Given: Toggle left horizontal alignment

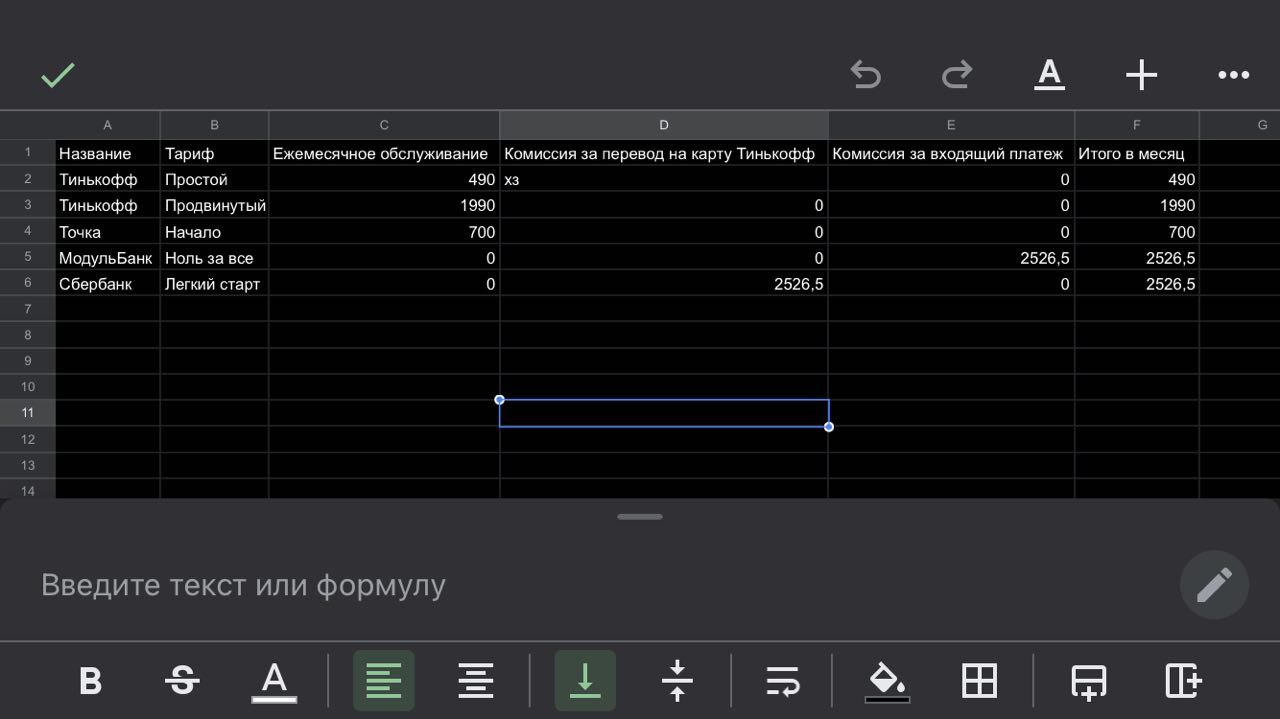Looking at the screenshot, I should 383,681.
